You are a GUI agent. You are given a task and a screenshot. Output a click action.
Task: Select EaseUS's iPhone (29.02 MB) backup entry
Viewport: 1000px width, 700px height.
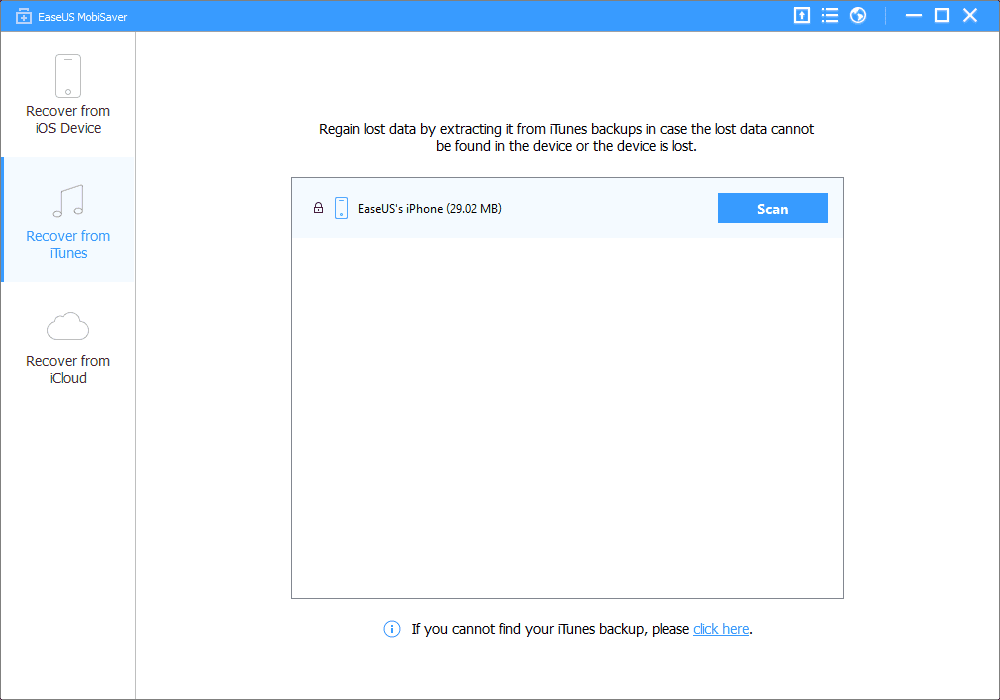point(429,209)
